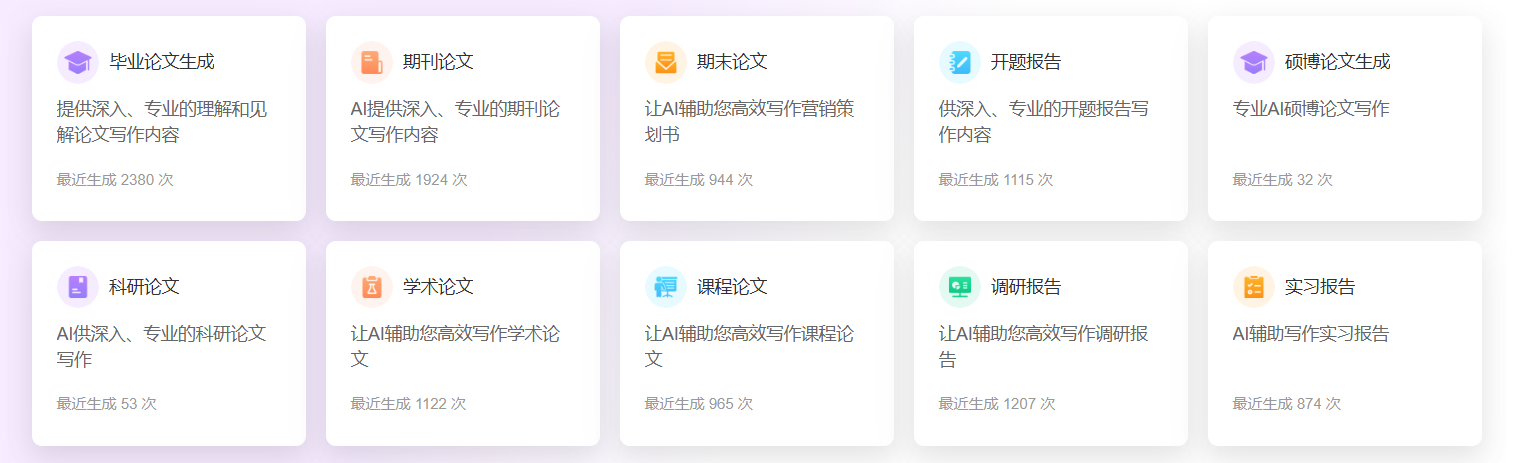Image resolution: width=1524 pixels, height=463 pixels.
Task: Click the text 最近生成 2380 次
Action: click(115, 180)
